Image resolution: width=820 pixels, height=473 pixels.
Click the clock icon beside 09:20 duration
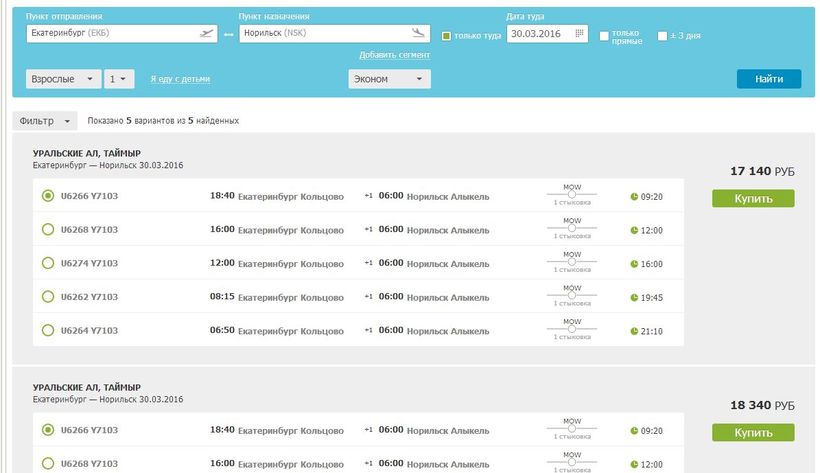[x=634, y=196]
